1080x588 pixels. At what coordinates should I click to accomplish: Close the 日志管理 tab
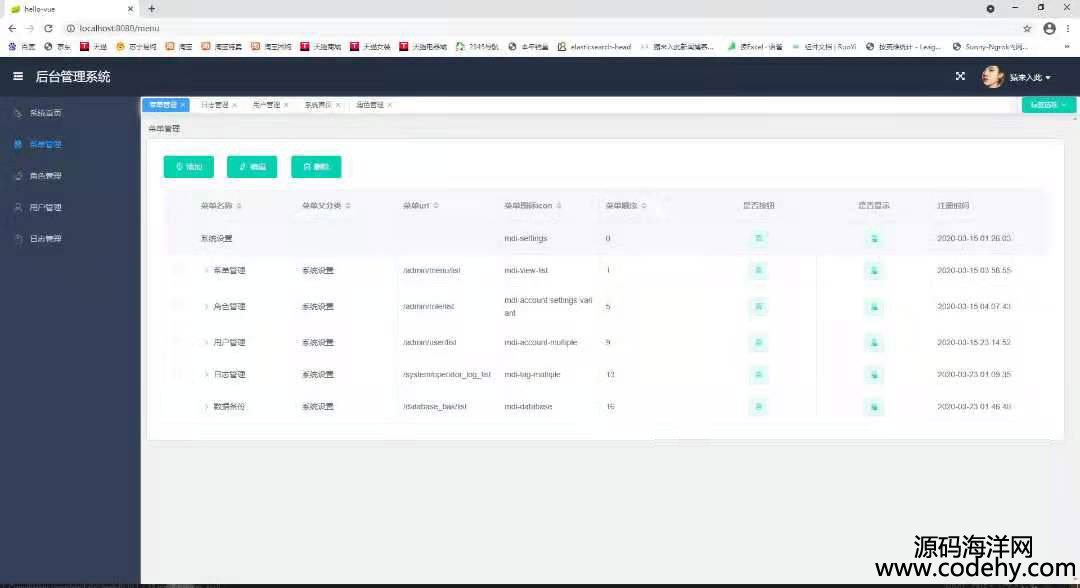(x=235, y=105)
